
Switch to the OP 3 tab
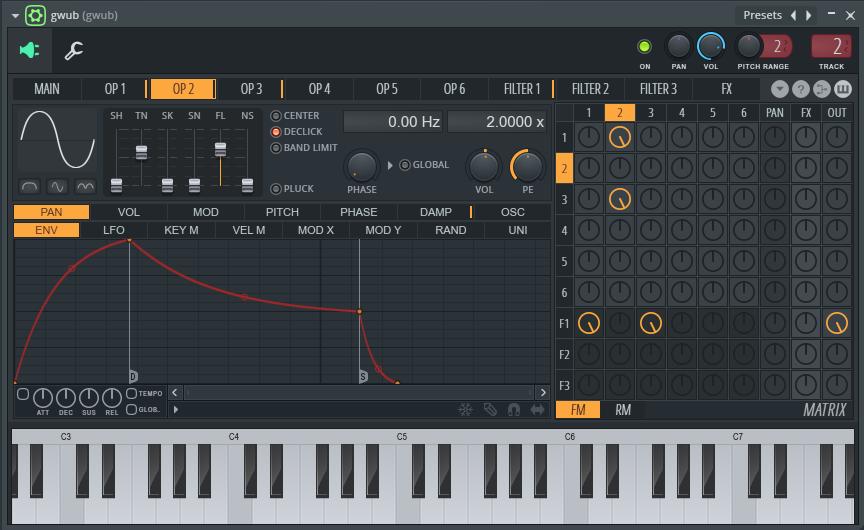[x=251, y=89]
